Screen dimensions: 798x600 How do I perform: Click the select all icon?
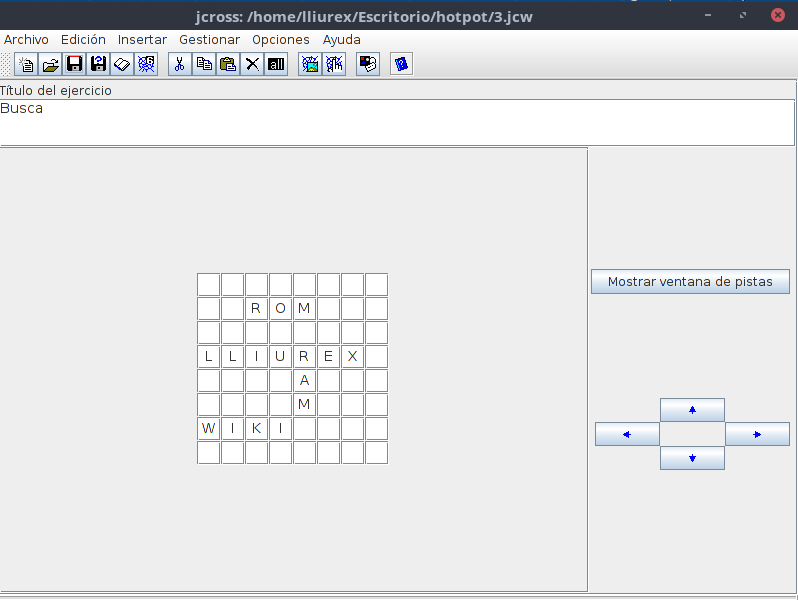pos(276,64)
